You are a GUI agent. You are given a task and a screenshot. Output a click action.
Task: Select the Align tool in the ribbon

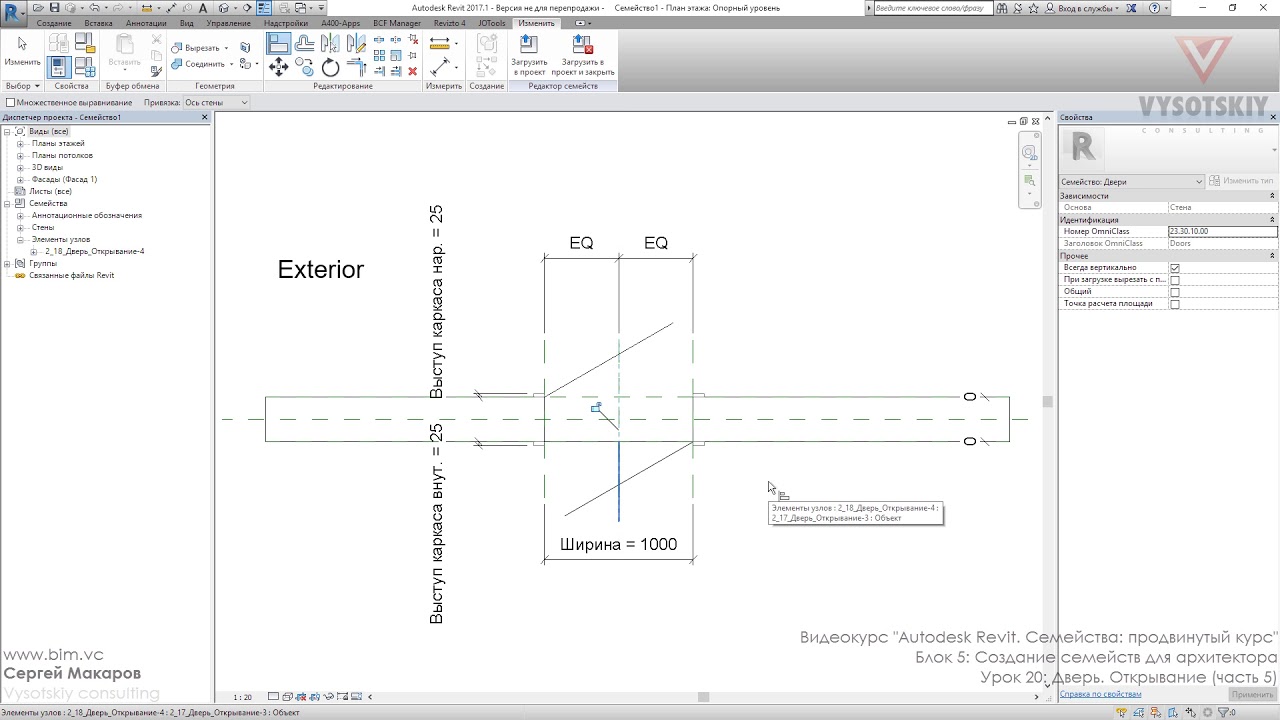click(279, 44)
